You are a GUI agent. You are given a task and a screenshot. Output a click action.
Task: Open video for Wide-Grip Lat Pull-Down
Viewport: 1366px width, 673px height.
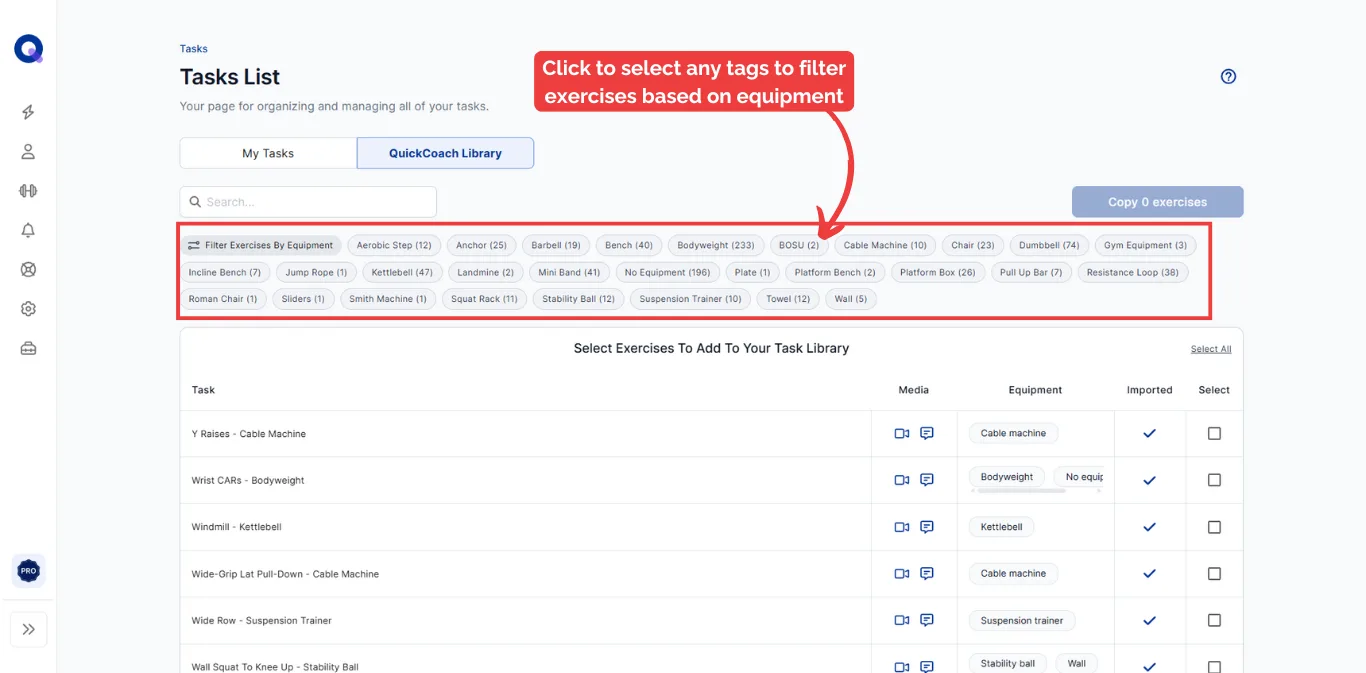902,574
